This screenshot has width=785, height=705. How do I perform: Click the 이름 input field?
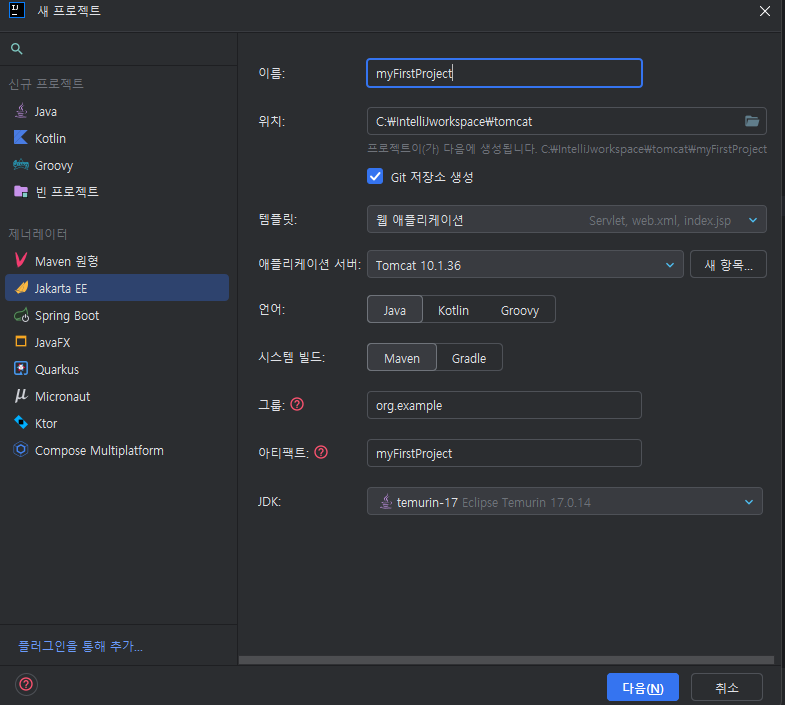click(x=504, y=73)
